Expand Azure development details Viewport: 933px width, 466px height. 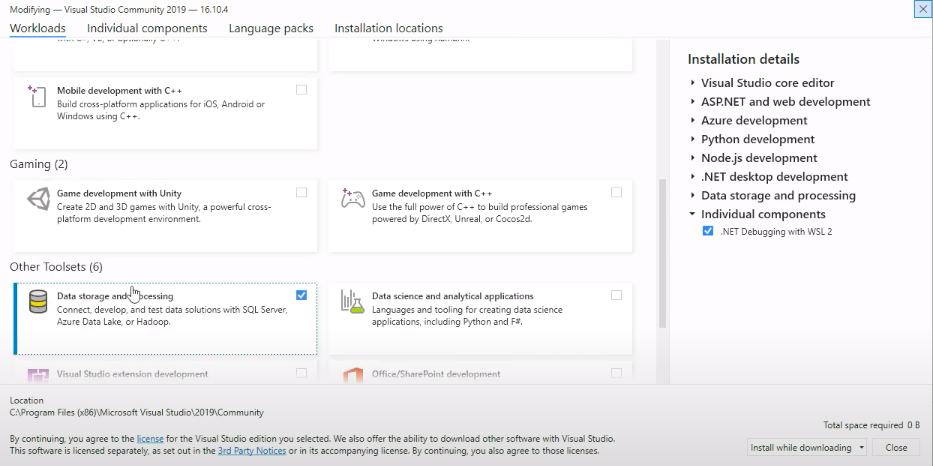(693, 120)
